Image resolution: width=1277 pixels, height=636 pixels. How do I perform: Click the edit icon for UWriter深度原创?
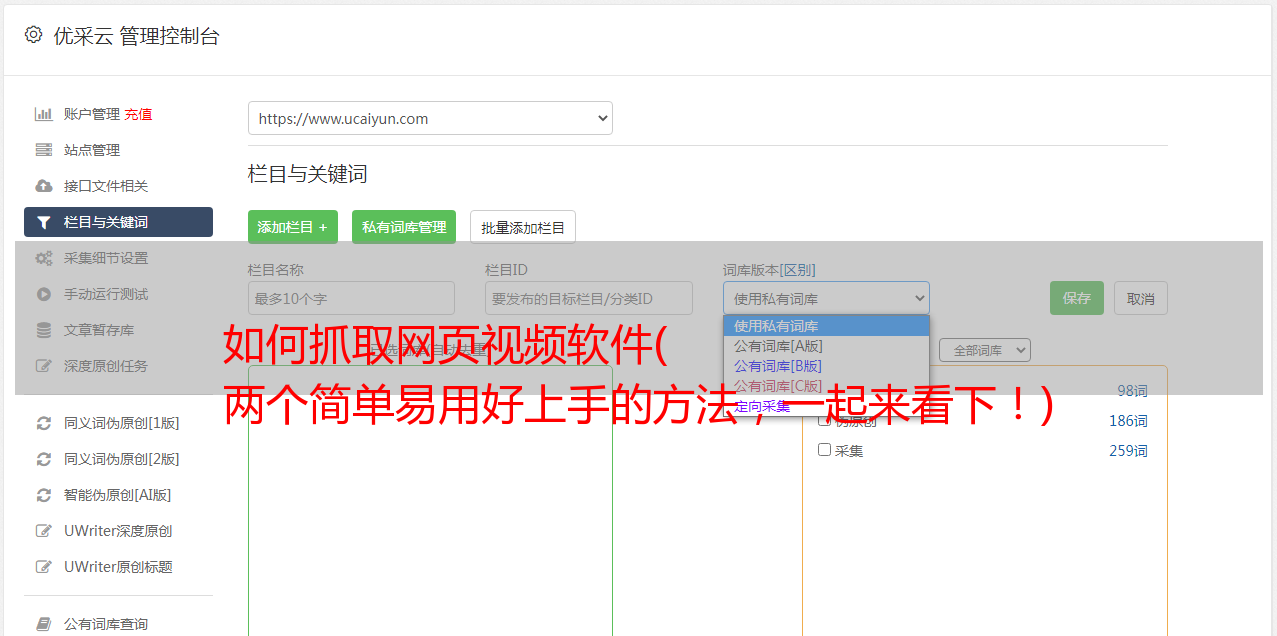44,531
